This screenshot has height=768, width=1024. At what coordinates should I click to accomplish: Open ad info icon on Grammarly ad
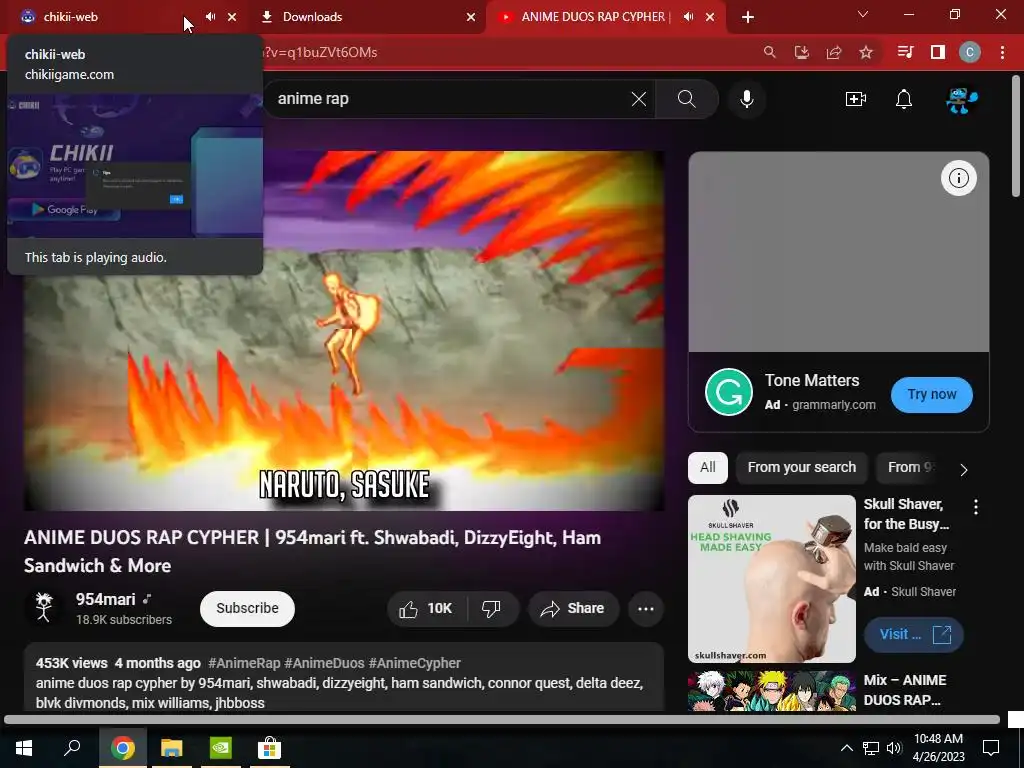959,178
